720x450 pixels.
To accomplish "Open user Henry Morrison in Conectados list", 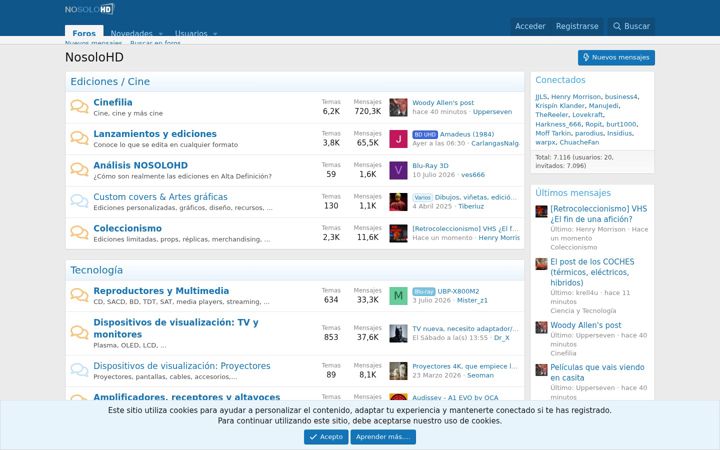I will click(576, 97).
